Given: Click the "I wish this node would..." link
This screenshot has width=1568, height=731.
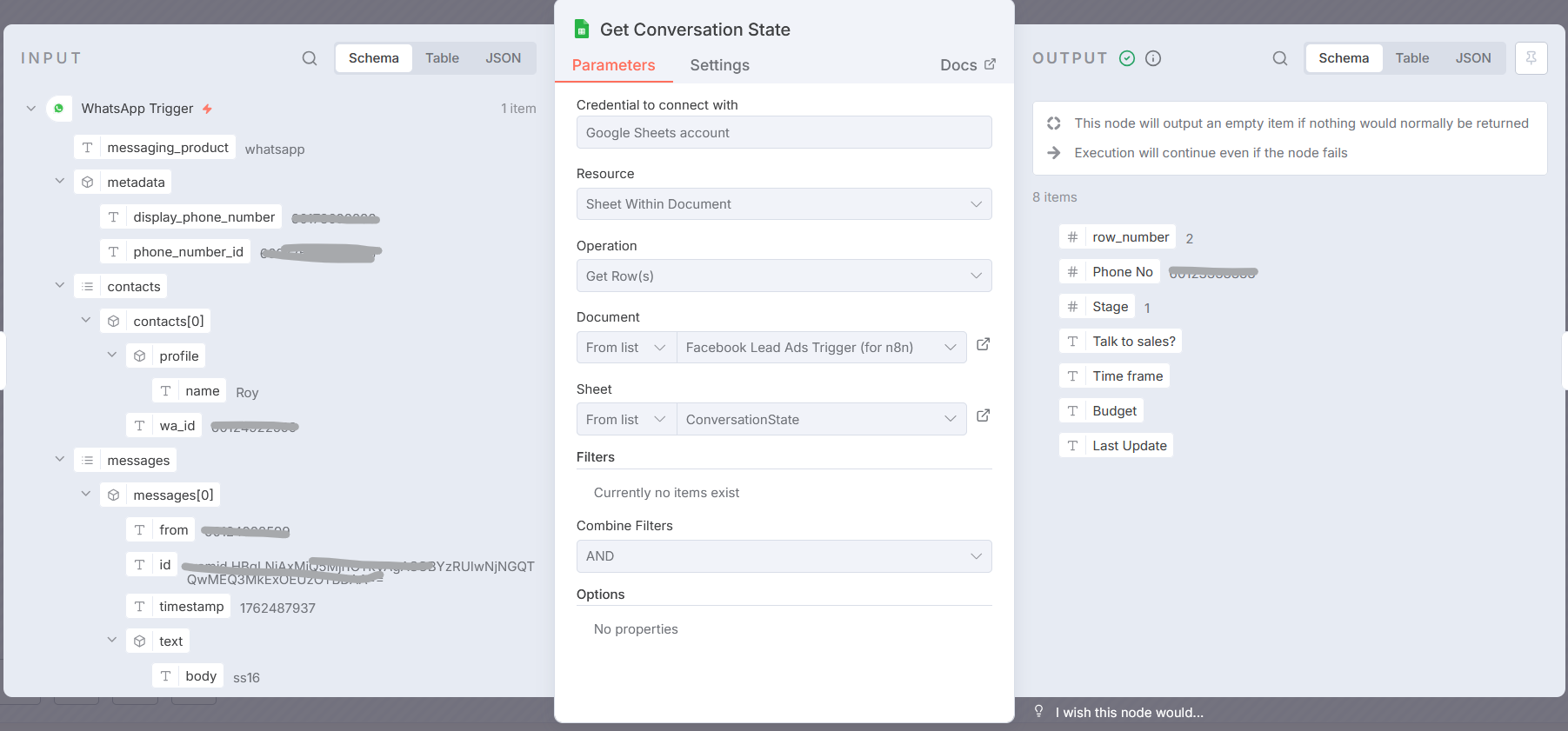Looking at the screenshot, I should tap(1129, 713).
